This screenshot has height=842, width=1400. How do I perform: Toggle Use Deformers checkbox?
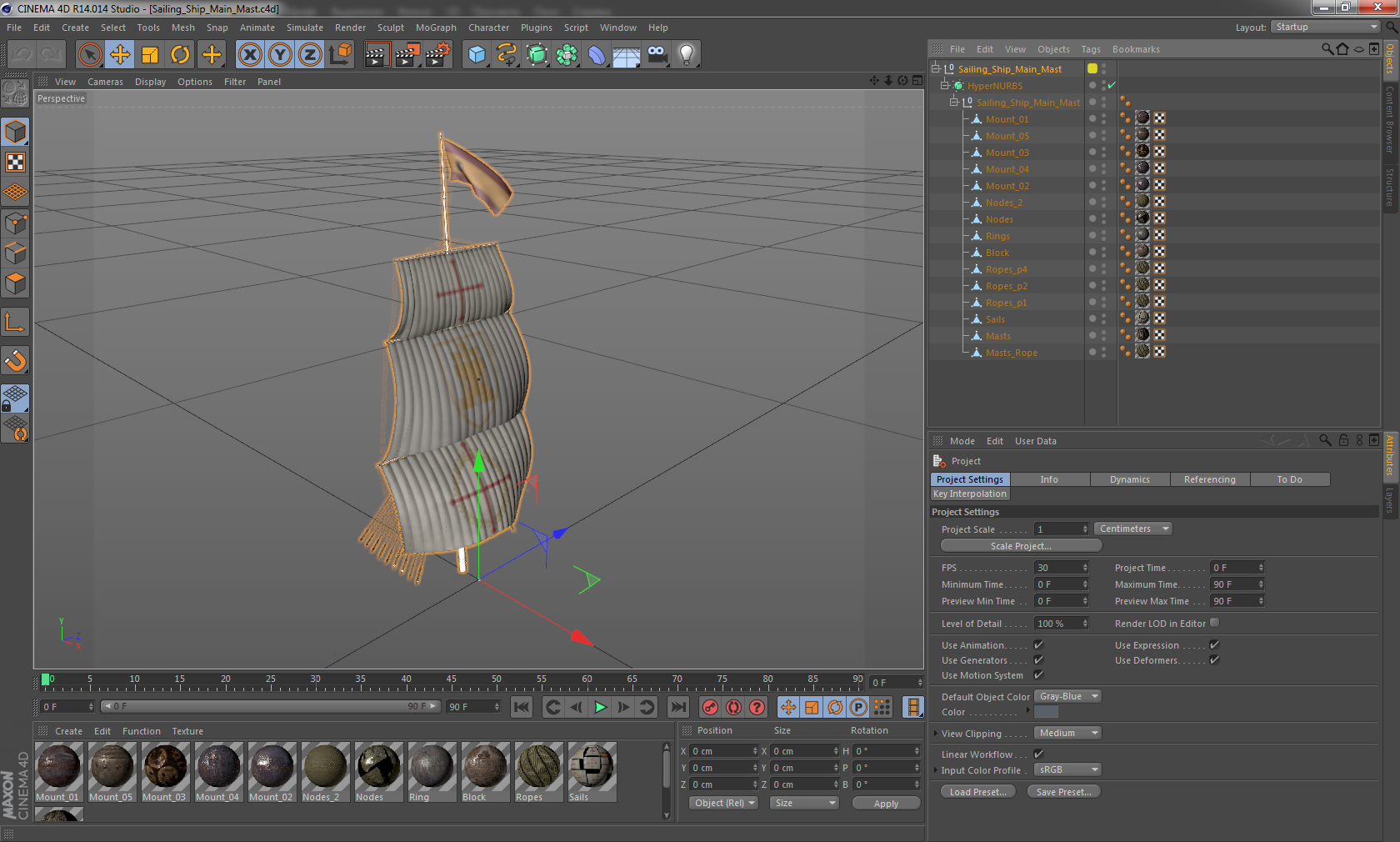[1214, 659]
